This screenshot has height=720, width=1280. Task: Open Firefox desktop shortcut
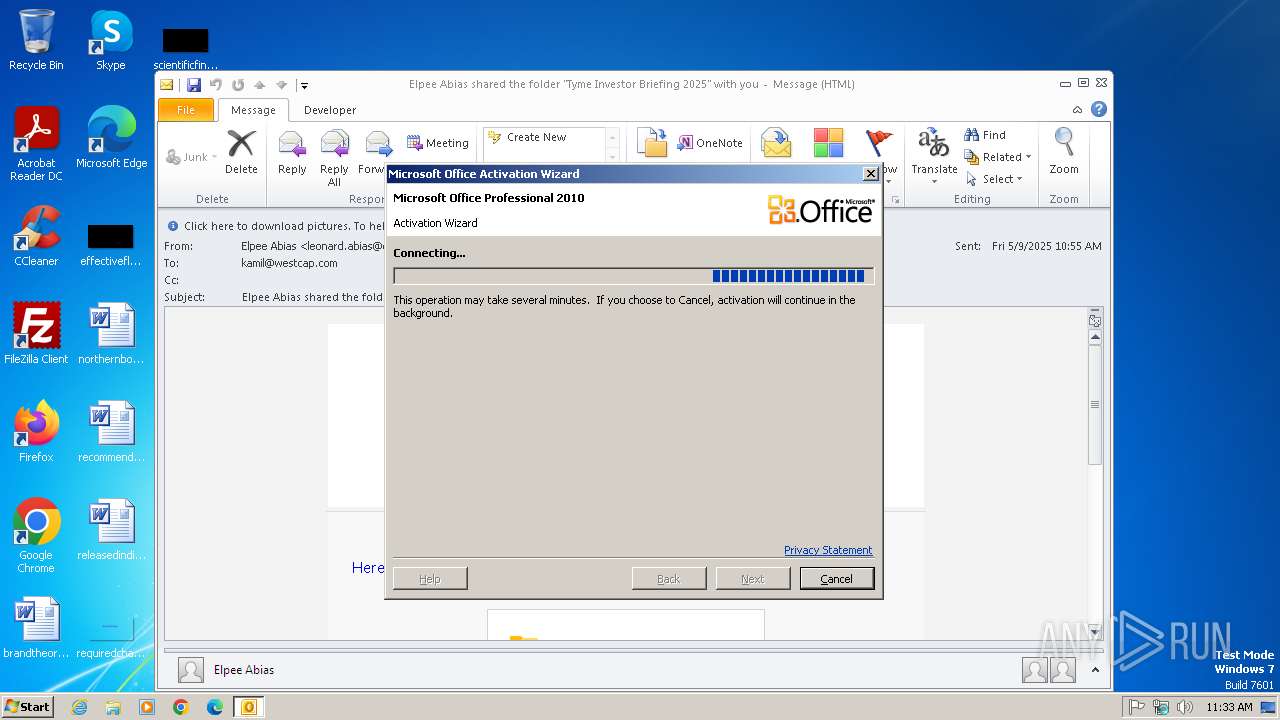(36, 432)
